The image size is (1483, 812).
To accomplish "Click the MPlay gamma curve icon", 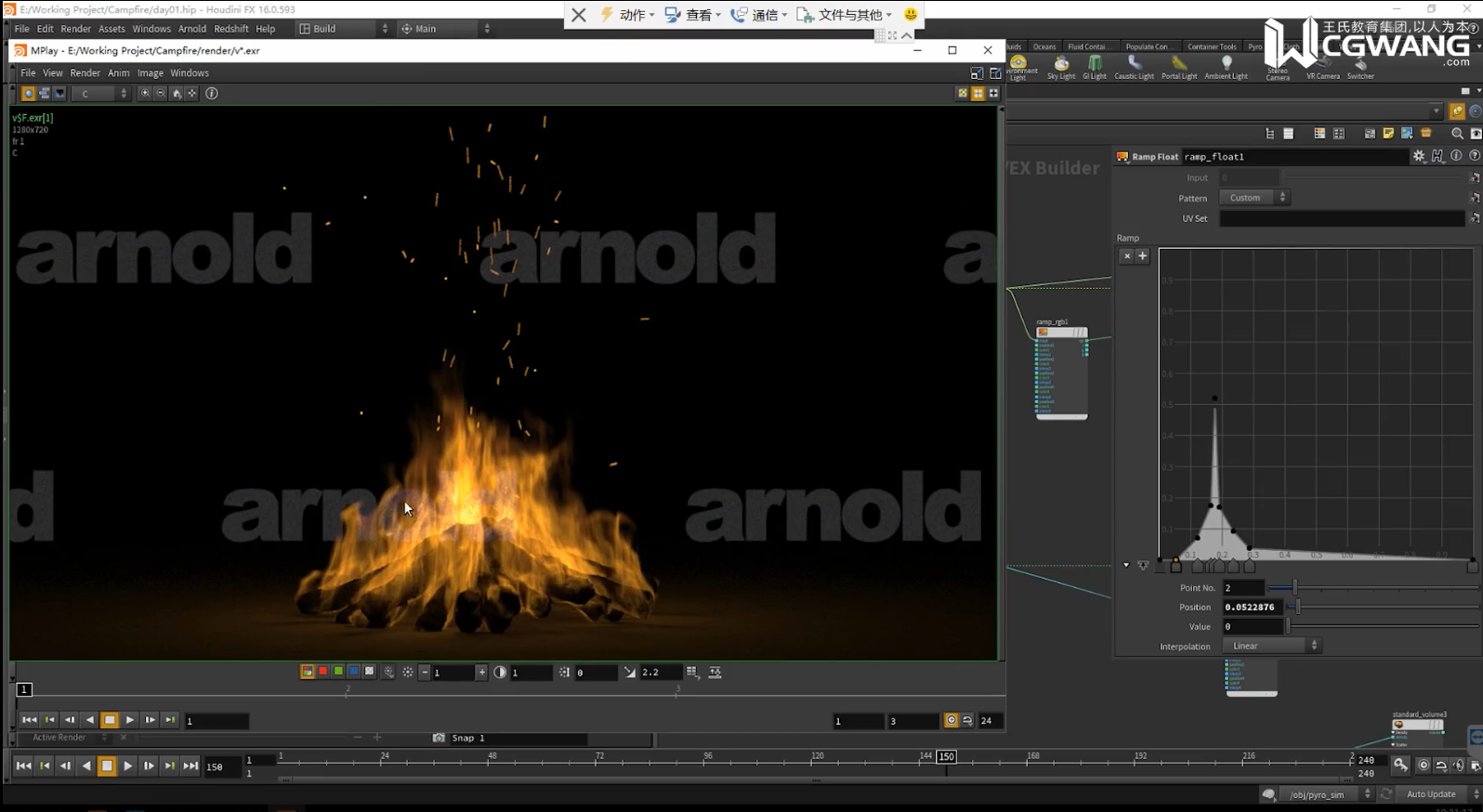I will 630,672.
